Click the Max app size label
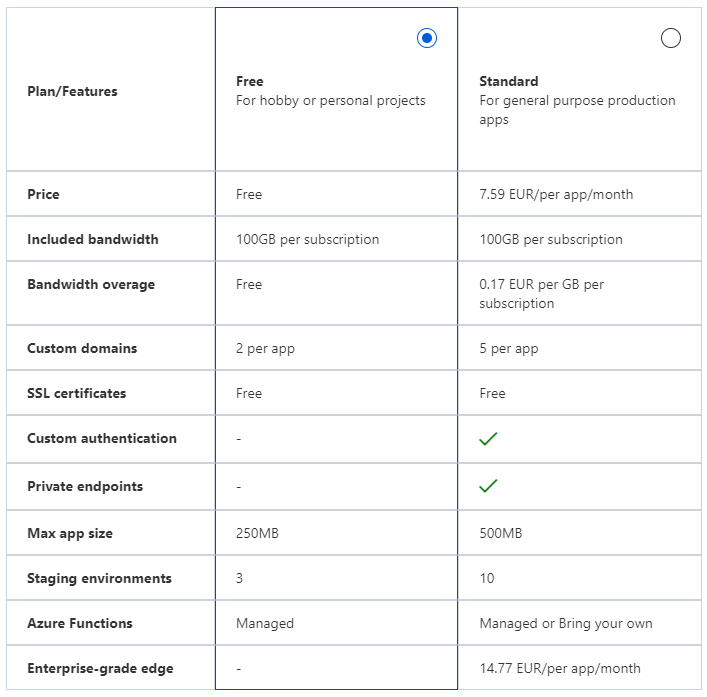The height and width of the screenshot is (697, 707). 70,533
